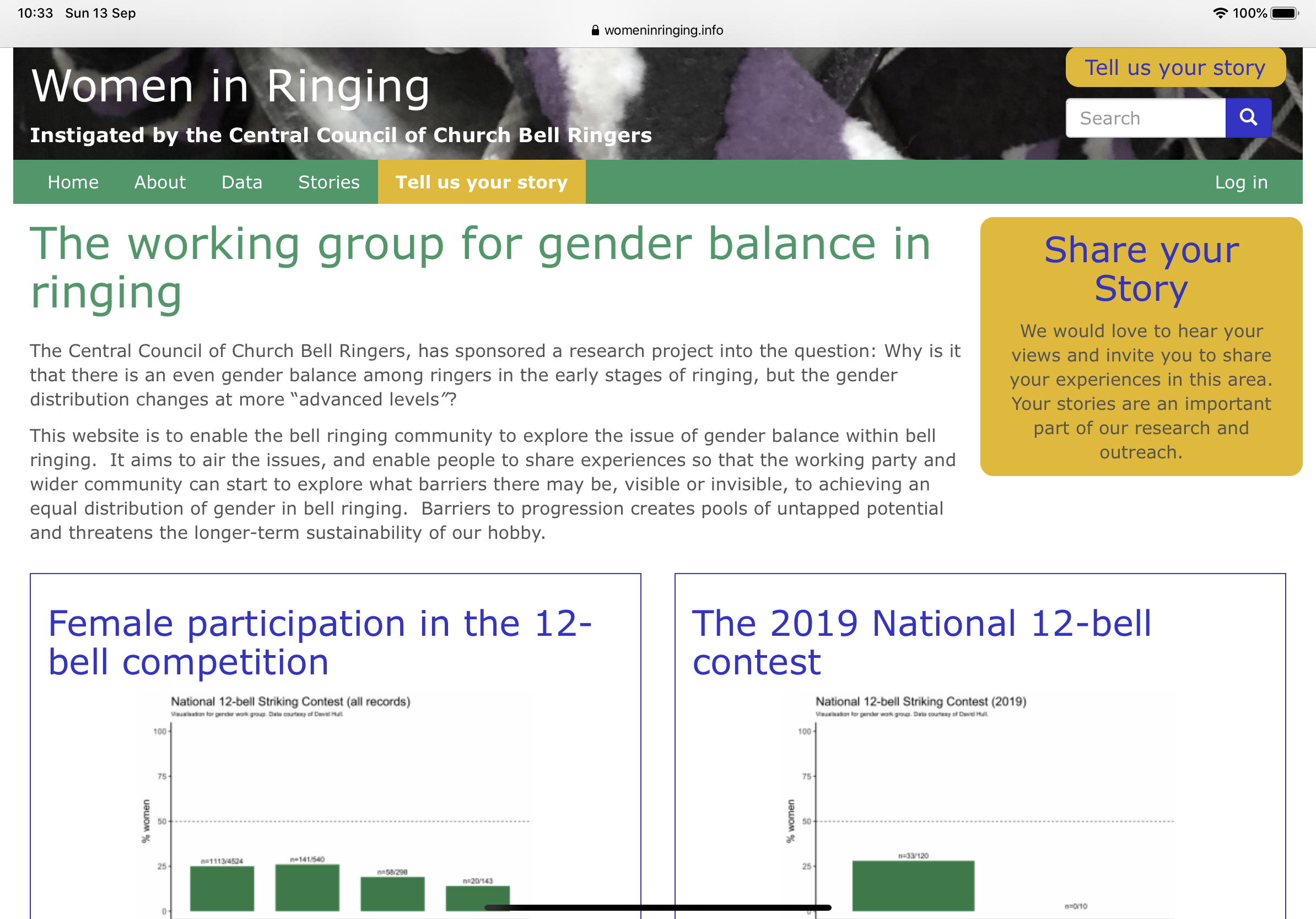Click the Women in Ringing site title
Viewport: 1316px width, 919px height.
click(x=230, y=86)
